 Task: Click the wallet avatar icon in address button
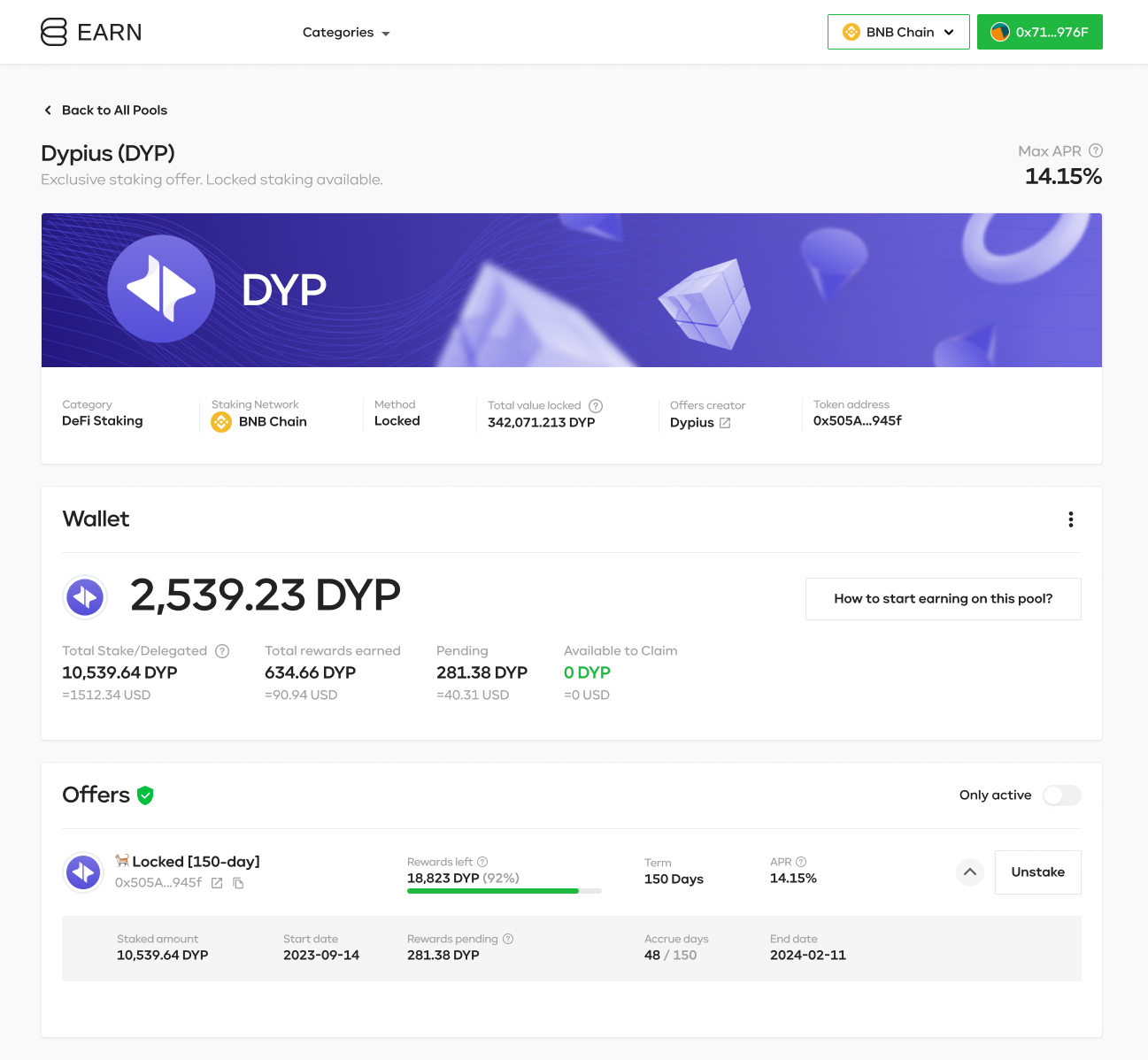pyautogui.click(x=1000, y=32)
